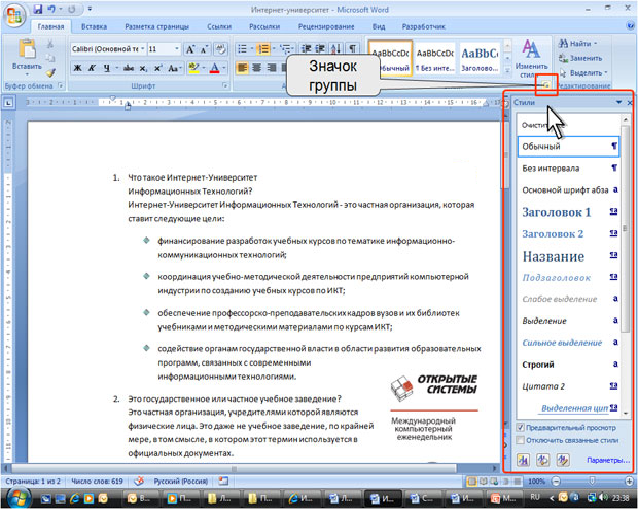The image size is (640, 512).
Task: Open the Разработчик ribbon tab
Action: [x=424, y=27]
